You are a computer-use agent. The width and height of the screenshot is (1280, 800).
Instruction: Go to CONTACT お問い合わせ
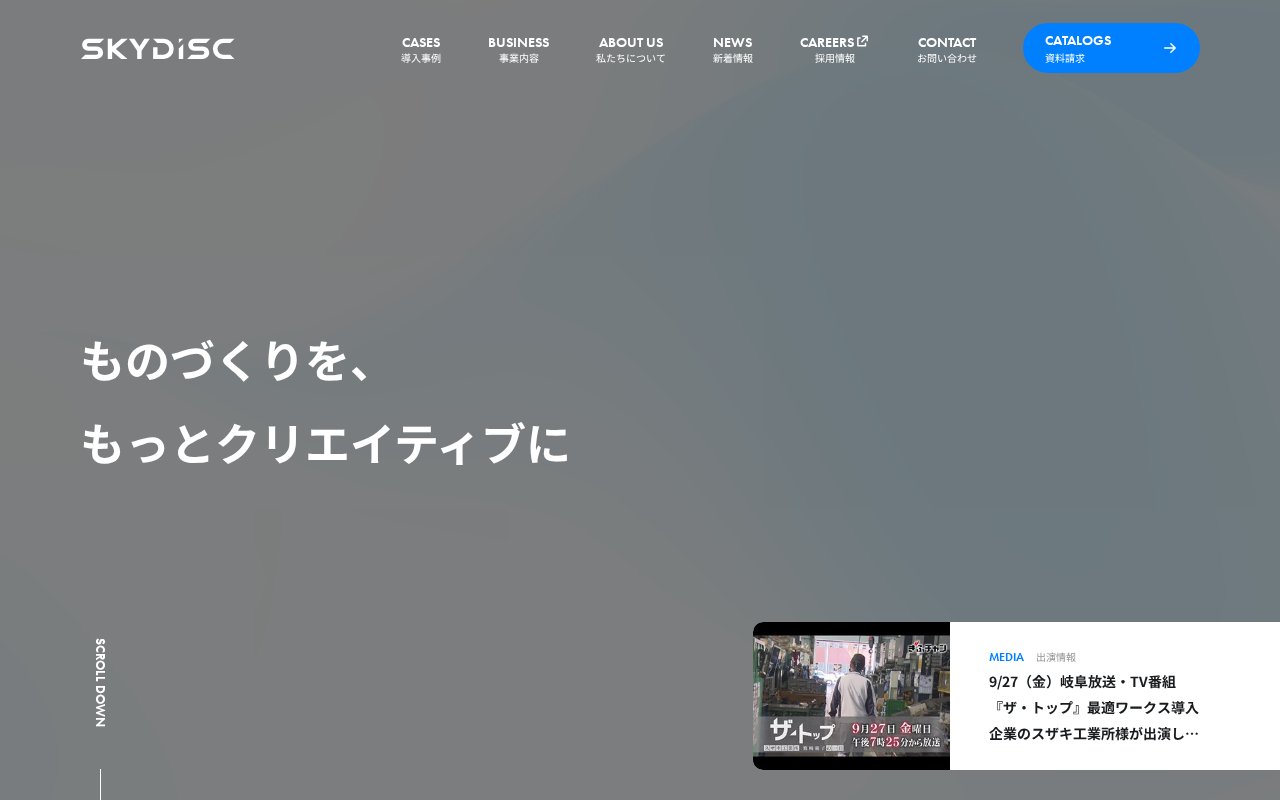pos(947,49)
